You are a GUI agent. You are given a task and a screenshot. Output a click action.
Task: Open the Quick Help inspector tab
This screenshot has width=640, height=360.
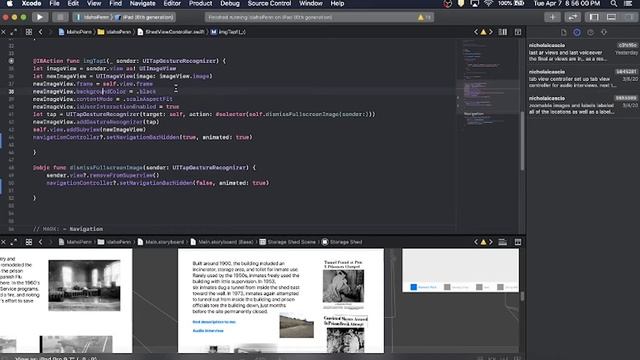pos(590,32)
